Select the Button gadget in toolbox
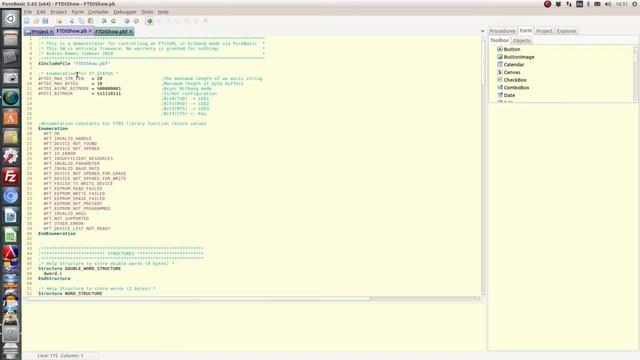Viewport: 640px width, 360px height. tap(512, 49)
